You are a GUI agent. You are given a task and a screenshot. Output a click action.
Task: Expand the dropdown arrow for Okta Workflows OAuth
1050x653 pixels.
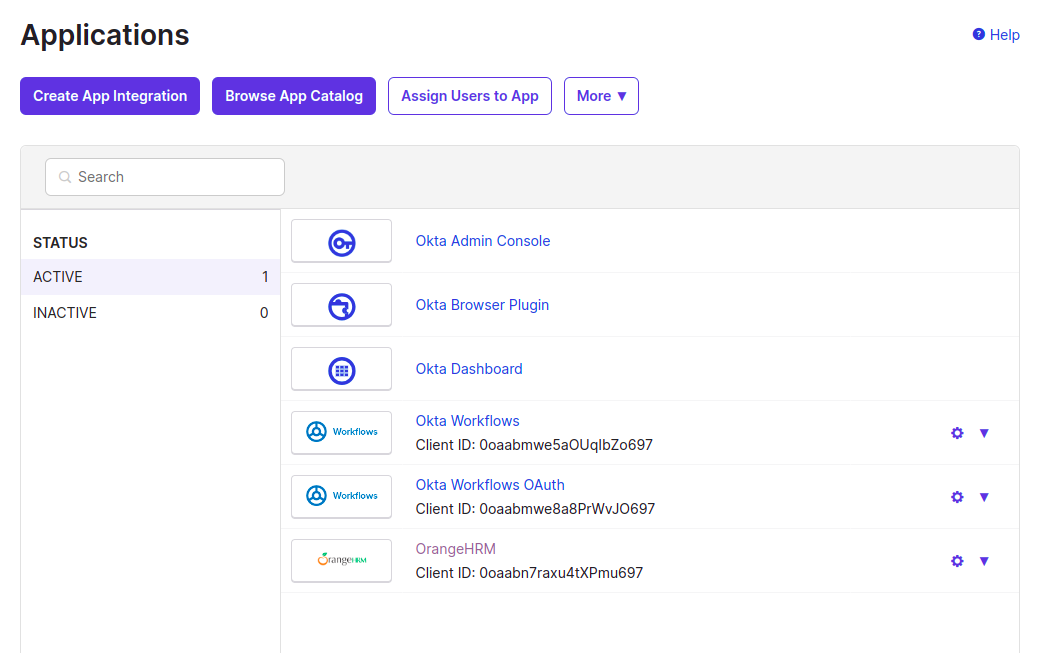point(984,497)
